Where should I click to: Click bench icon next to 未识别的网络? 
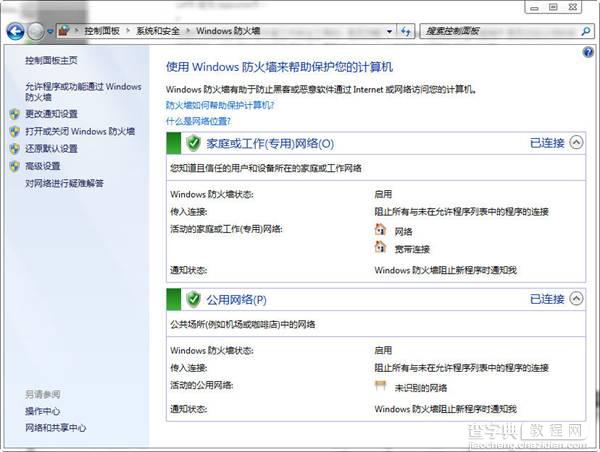(380, 386)
